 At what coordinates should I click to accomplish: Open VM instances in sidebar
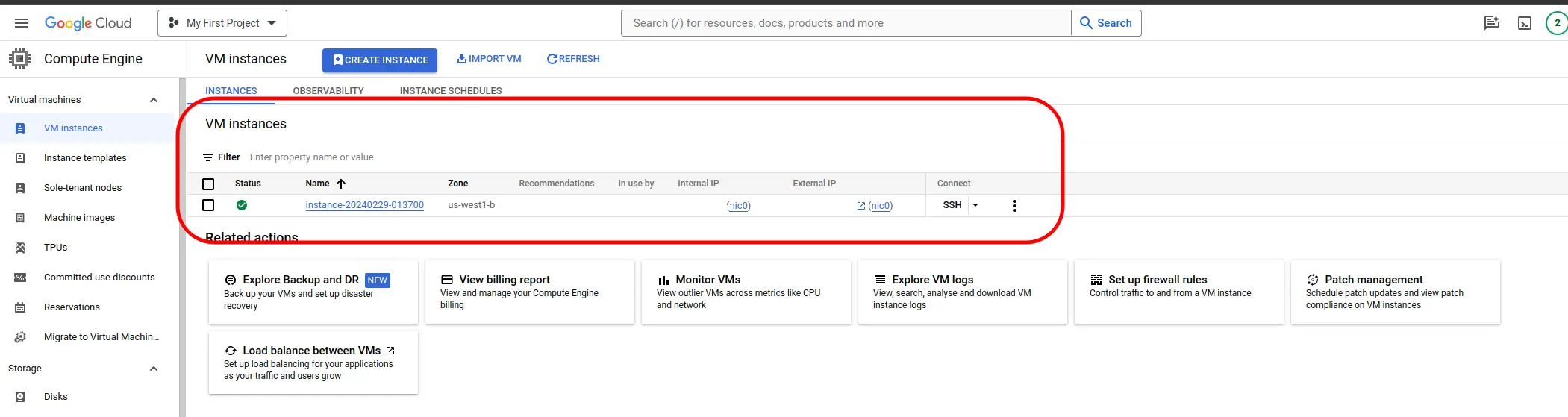pos(73,128)
